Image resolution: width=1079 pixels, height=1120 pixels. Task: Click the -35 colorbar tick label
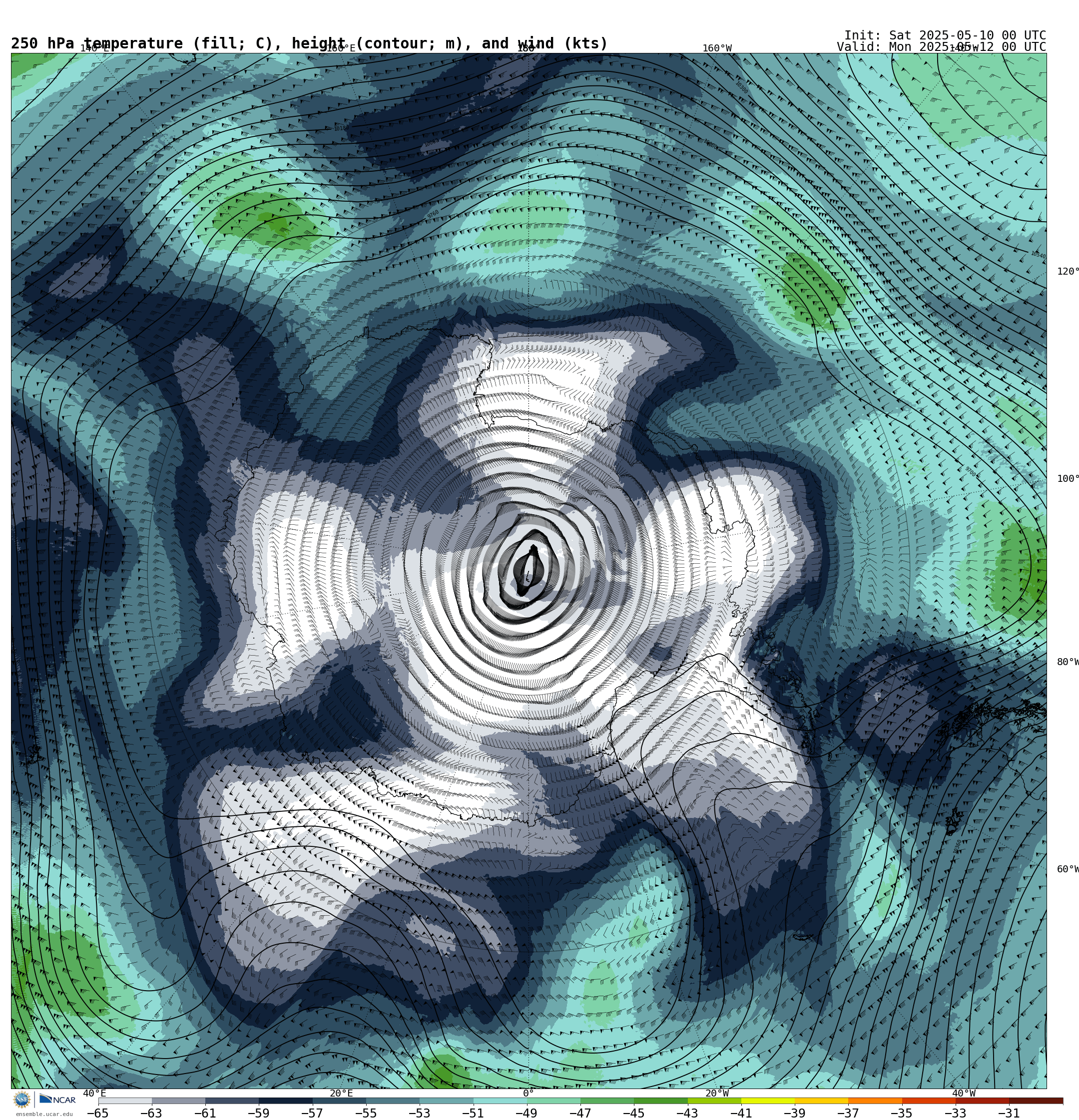(x=902, y=1113)
